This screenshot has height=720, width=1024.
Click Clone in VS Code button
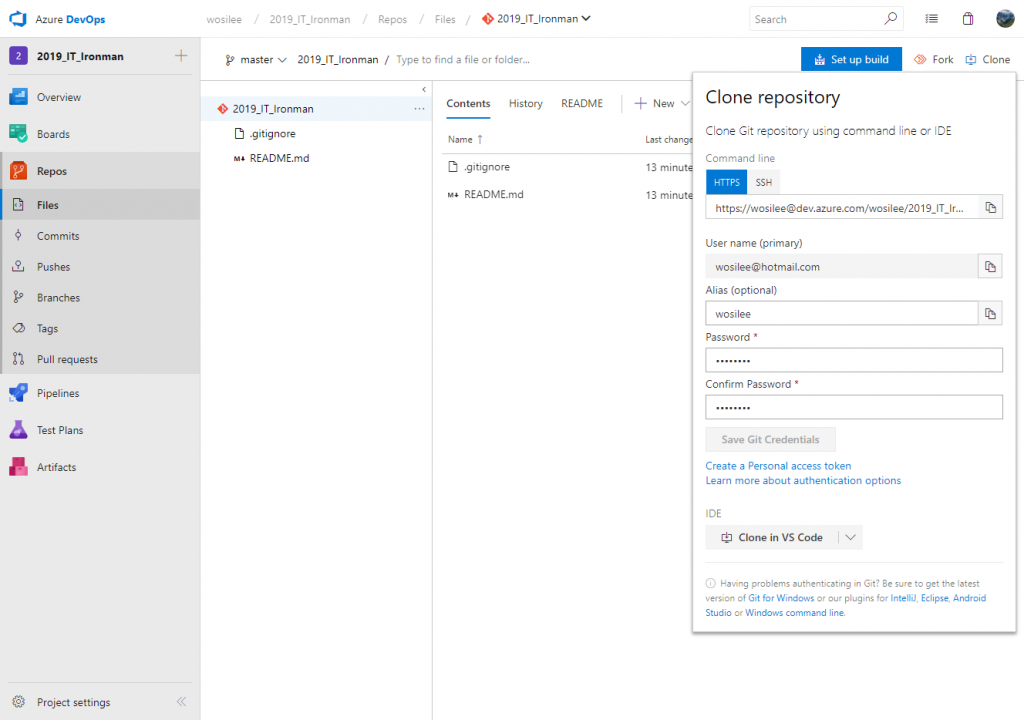pos(772,537)
